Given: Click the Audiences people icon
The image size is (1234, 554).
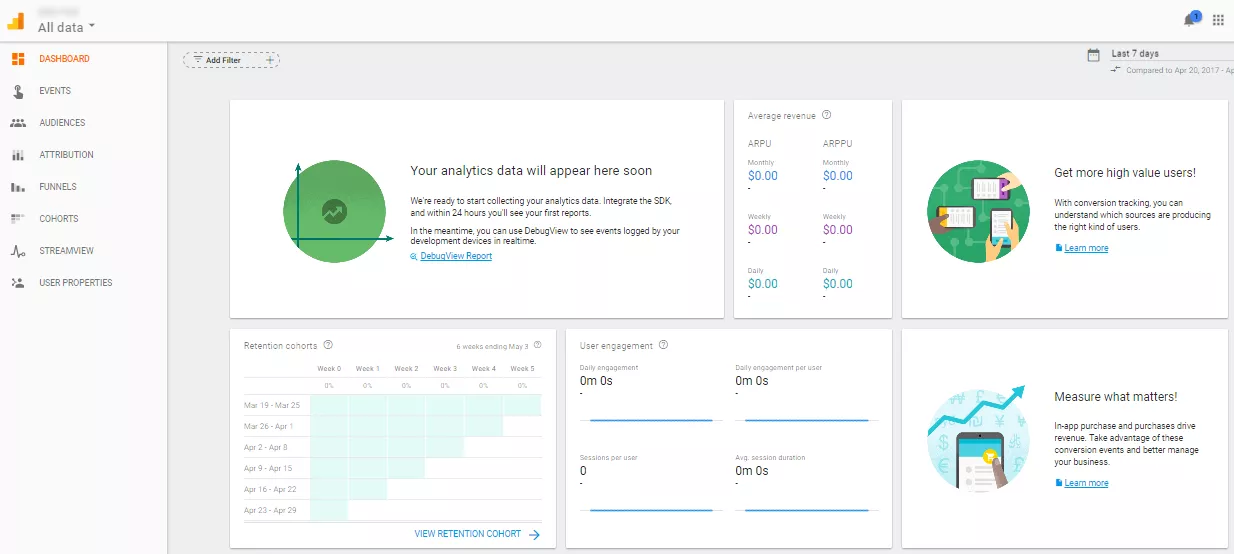Looking at the screenshot, I should (18, 123).
